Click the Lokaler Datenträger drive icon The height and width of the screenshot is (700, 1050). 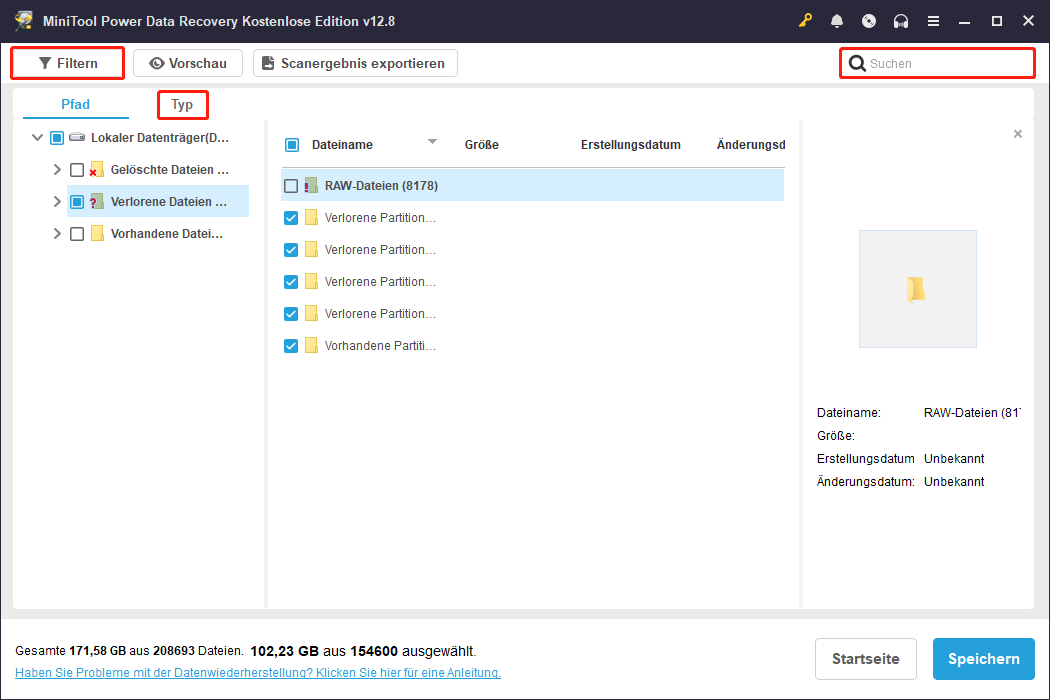point(77,137)
